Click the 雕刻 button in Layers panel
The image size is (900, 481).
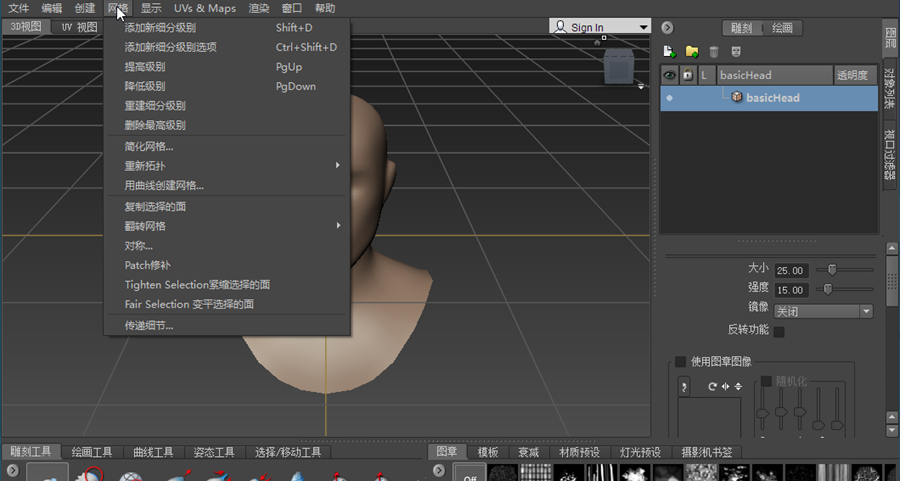[742, 28]
